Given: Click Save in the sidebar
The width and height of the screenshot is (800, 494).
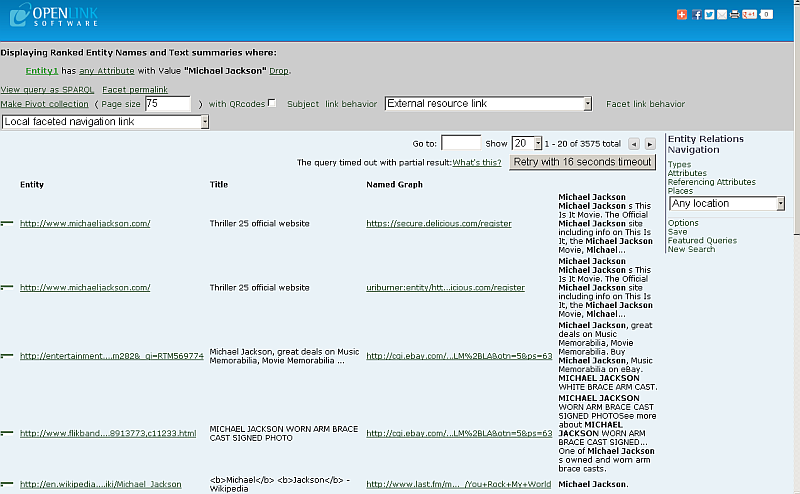Looking at the screenshot, I should pyautogui.click(x=677, y=232).
